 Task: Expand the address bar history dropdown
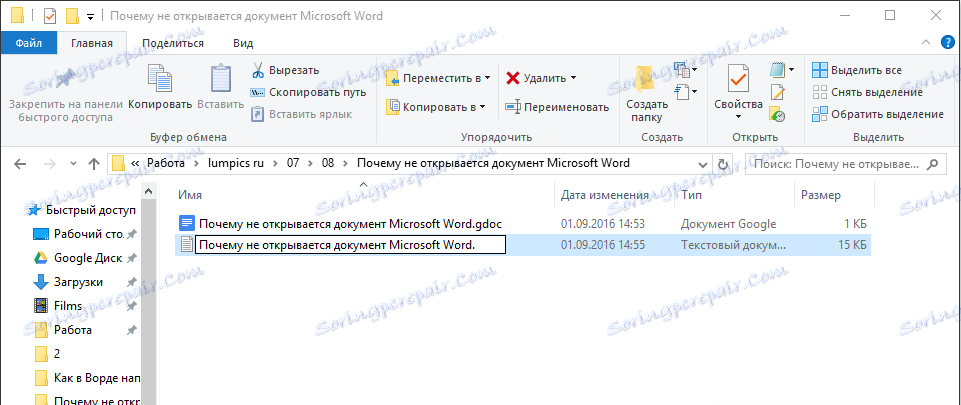[x=702, y=164]
